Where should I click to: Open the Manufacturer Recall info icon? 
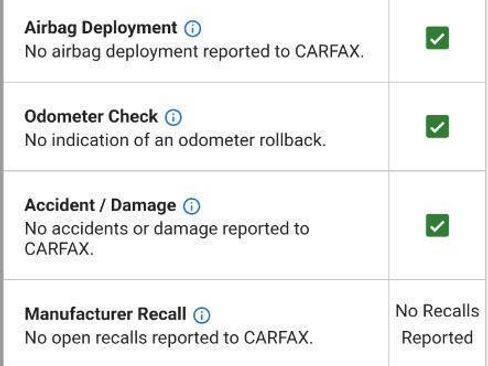(202, 315)
